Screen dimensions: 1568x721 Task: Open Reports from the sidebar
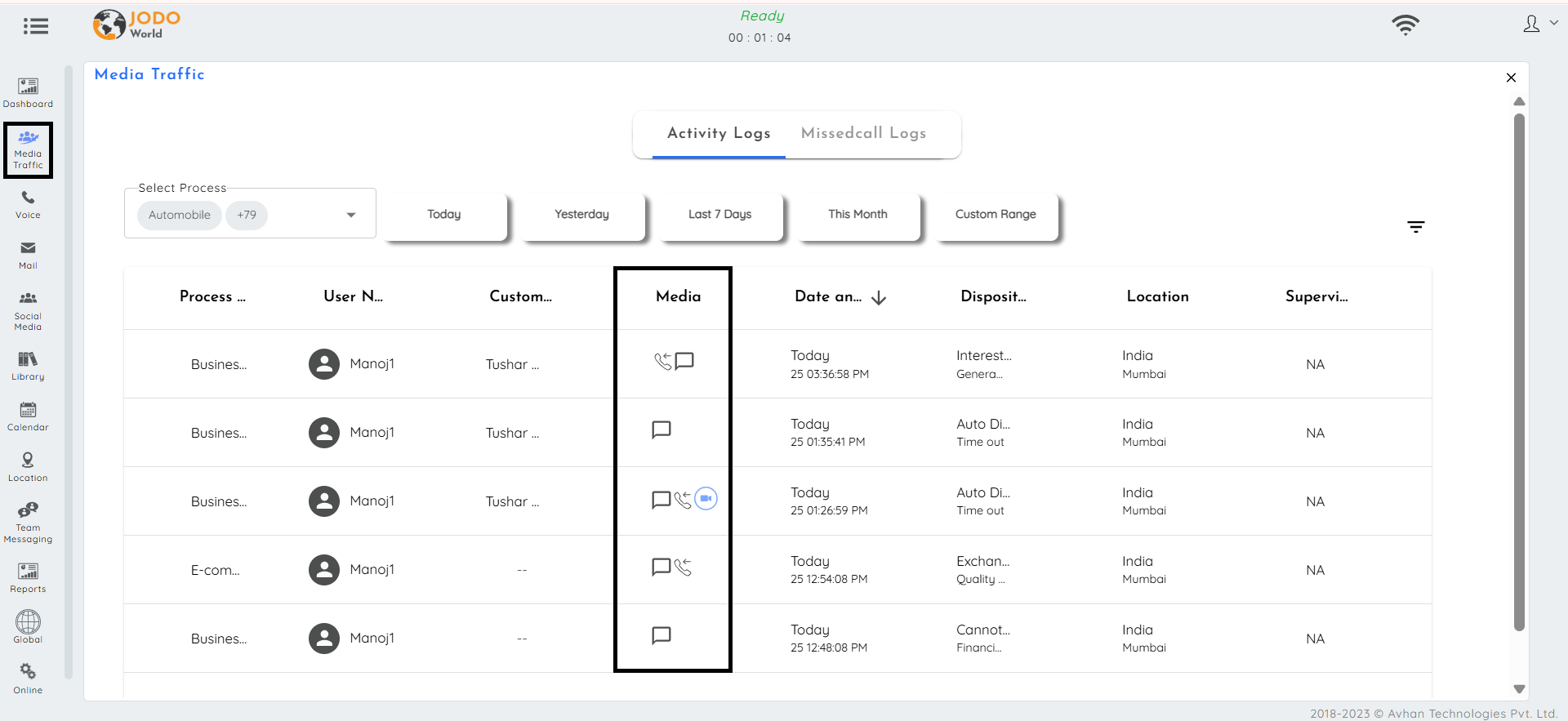28,578
